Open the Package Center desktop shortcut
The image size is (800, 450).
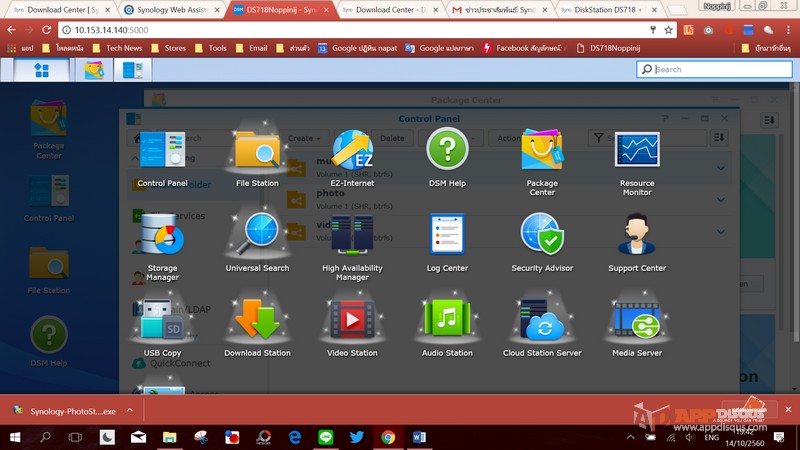(x=48, y=130)
